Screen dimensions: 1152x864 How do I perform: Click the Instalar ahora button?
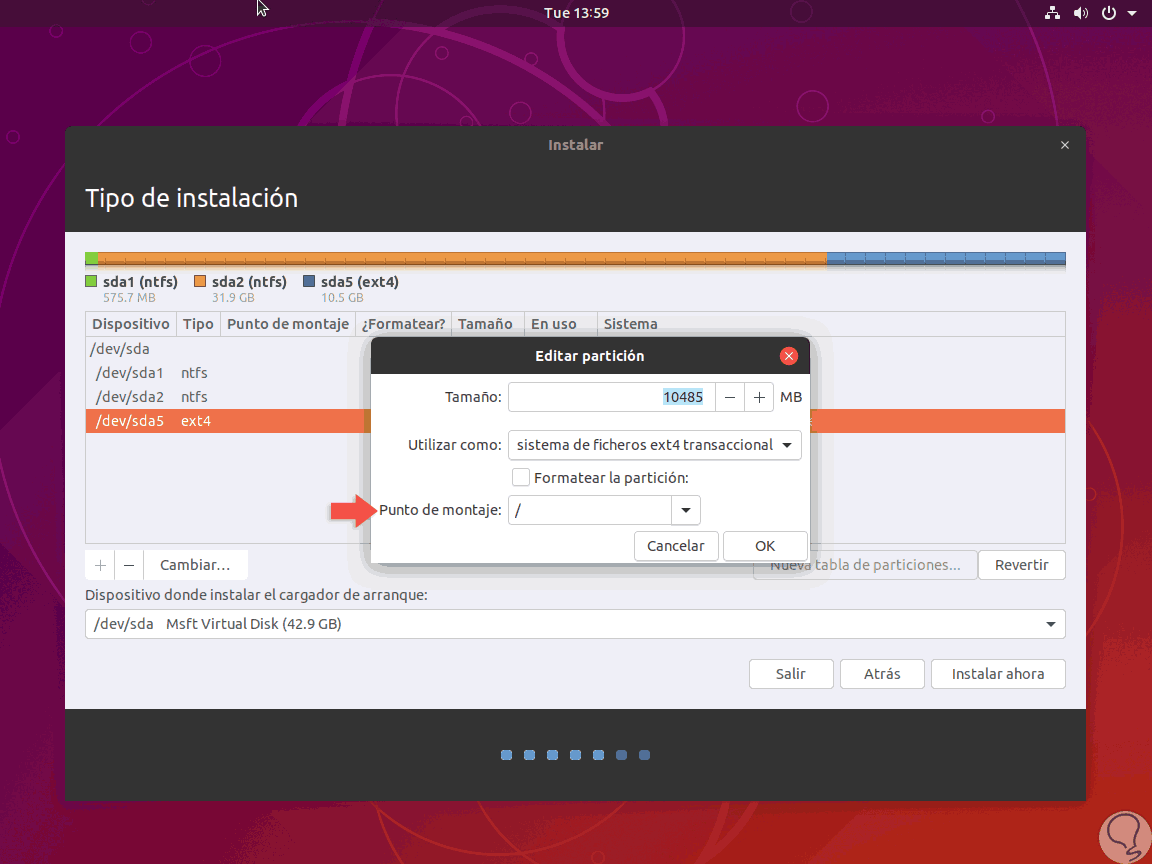click(x=998, y=674)
